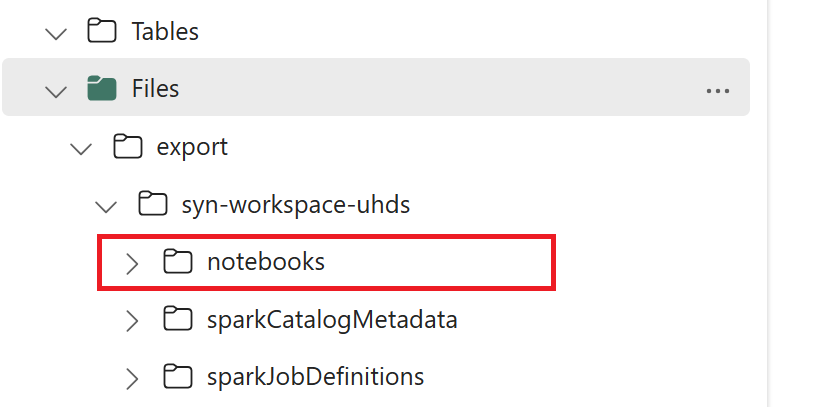Click the export folder icon
Viewport: 819px width, 407px height.
(127, 146)
